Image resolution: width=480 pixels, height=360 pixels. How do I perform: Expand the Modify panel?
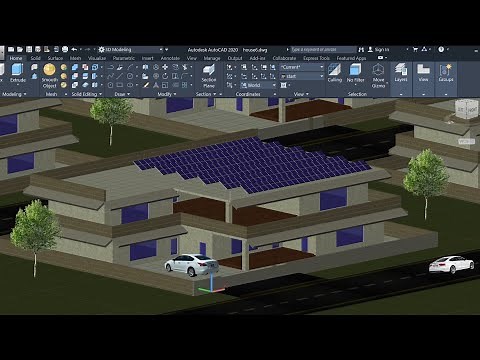[x=167, y=94]
